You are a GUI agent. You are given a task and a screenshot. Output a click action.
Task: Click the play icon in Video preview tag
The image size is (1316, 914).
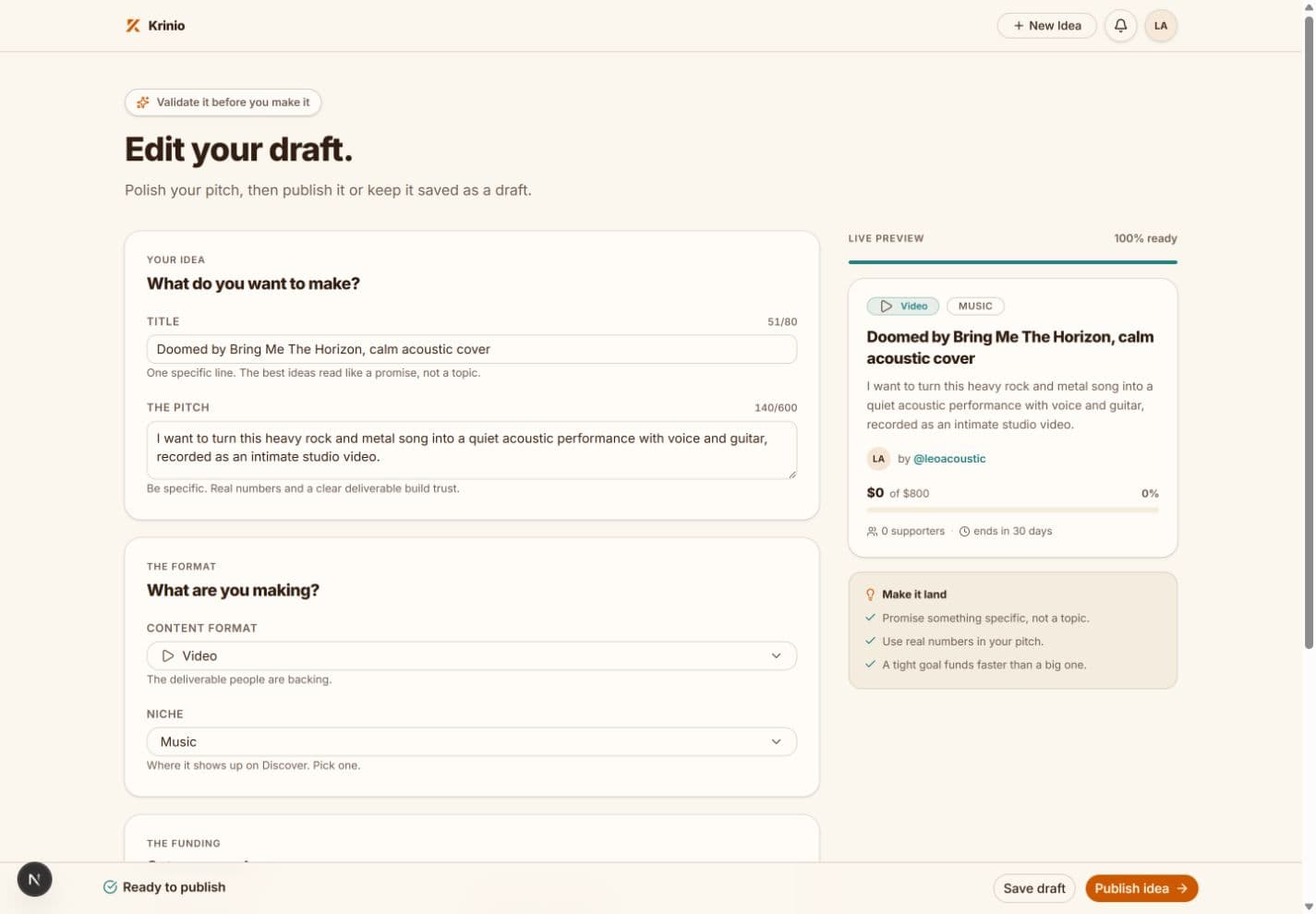(886, 307)
